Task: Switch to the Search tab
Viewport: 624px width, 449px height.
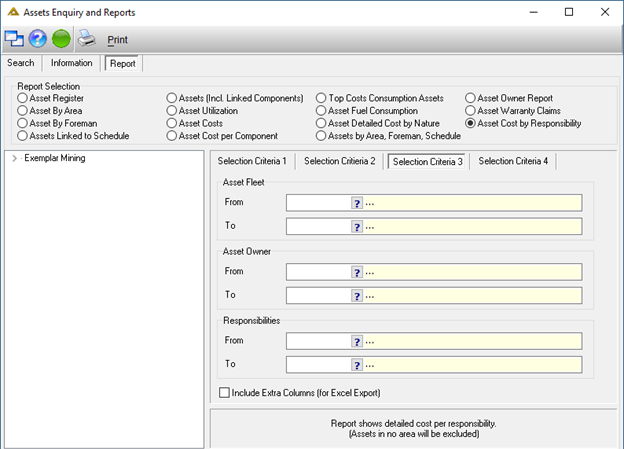Action: [21, 63]
